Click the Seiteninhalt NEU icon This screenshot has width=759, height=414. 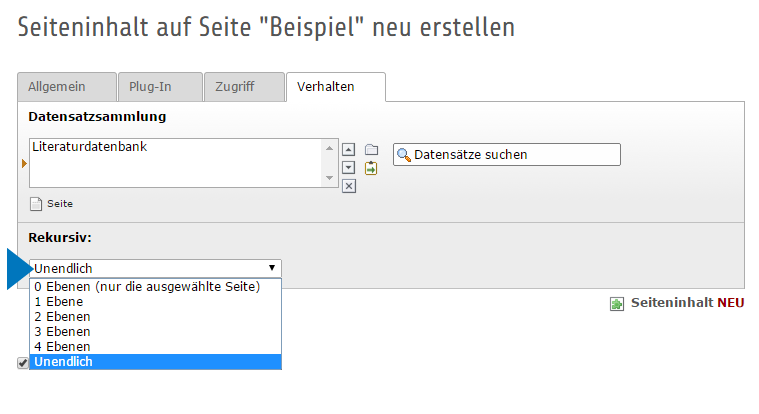coord(617,303)
